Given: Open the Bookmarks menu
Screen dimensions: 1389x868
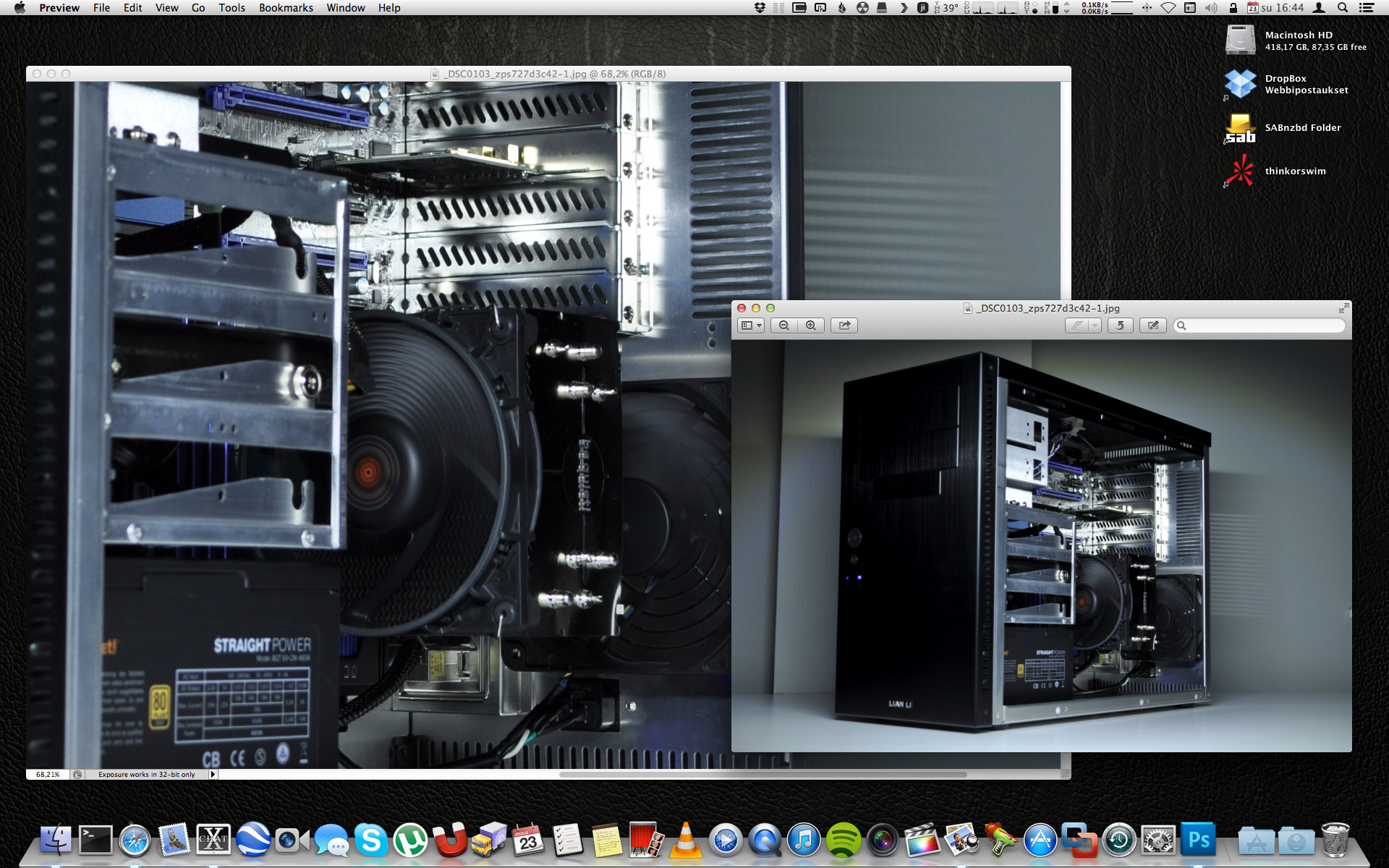Looking at the screenshot, I should click(x=286, y=8).
